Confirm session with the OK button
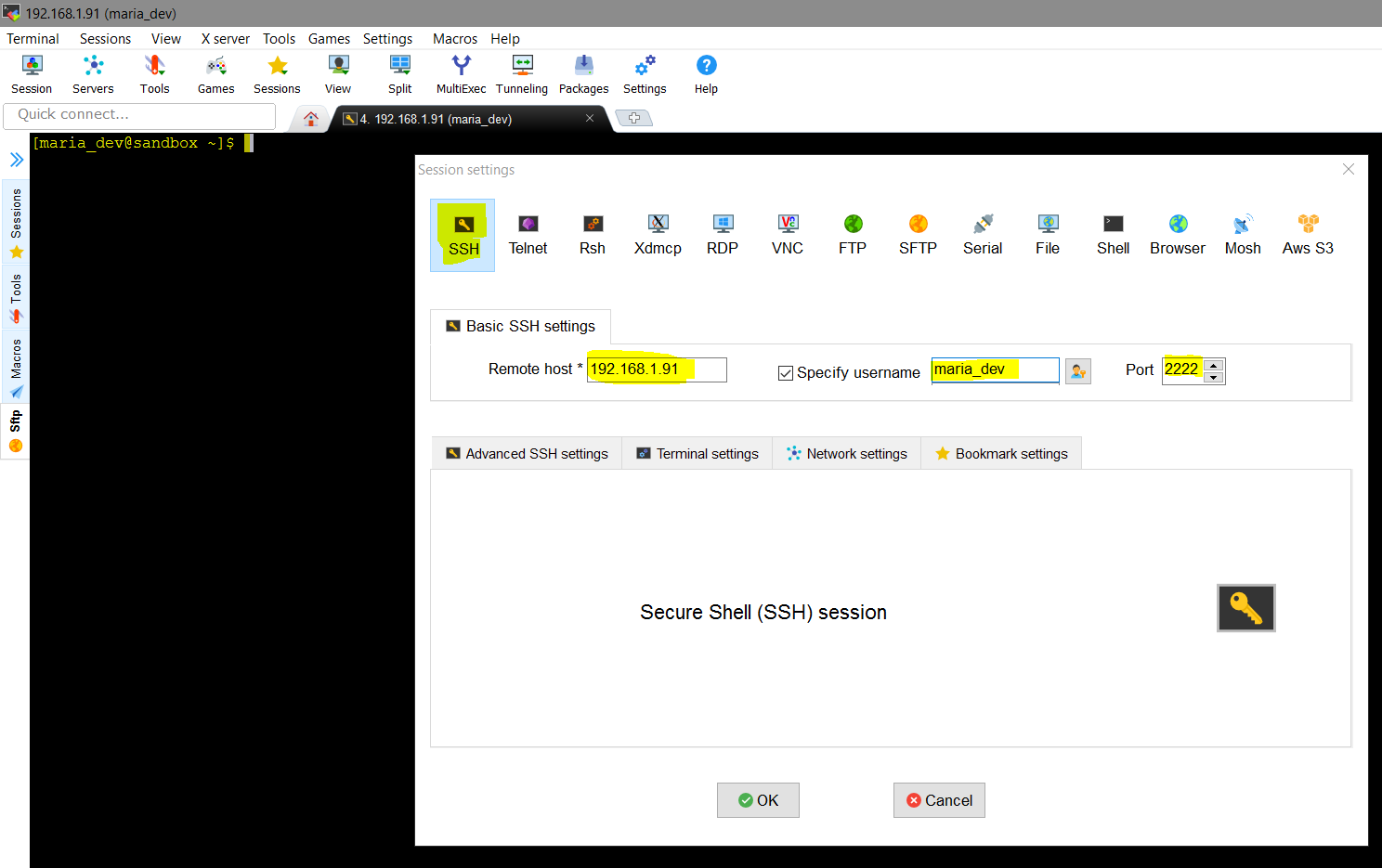 (758, 800)
